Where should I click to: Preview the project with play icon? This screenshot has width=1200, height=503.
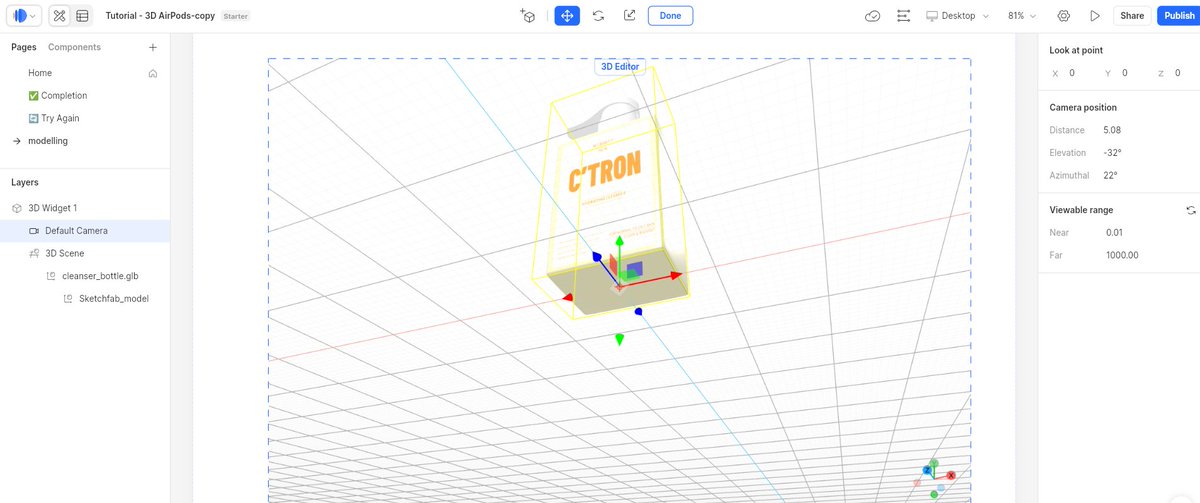[1095, 16]
